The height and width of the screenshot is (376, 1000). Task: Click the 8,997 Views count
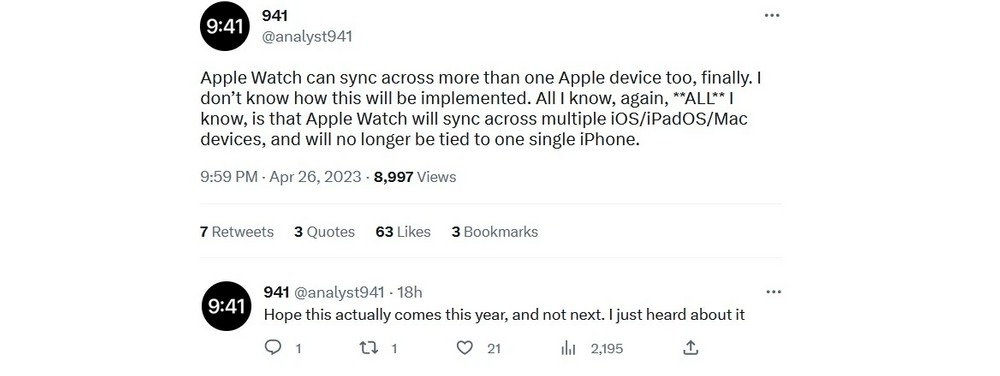[415, 177]
